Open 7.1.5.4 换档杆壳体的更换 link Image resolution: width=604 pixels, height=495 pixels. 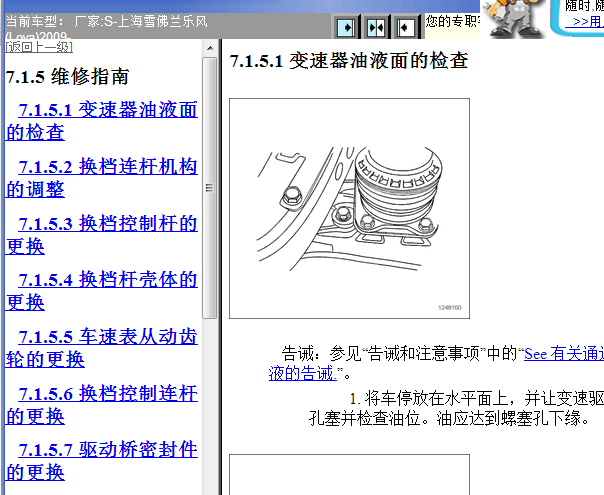(x=102, y=291)
